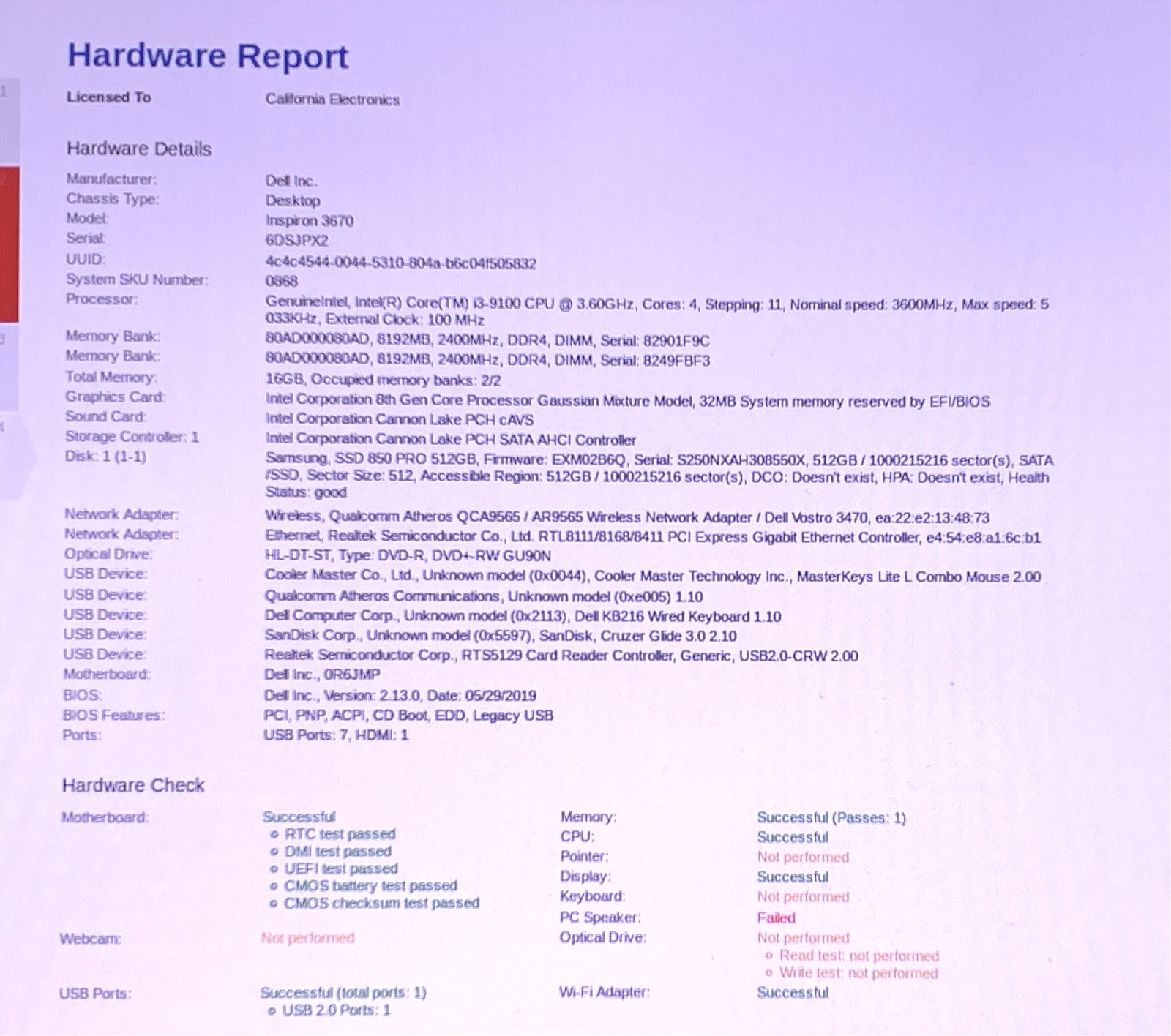Click the CMOS checksum test passed item
Image resolution: width=1171 pixels, height=1036 pixels.
point(381,903)
